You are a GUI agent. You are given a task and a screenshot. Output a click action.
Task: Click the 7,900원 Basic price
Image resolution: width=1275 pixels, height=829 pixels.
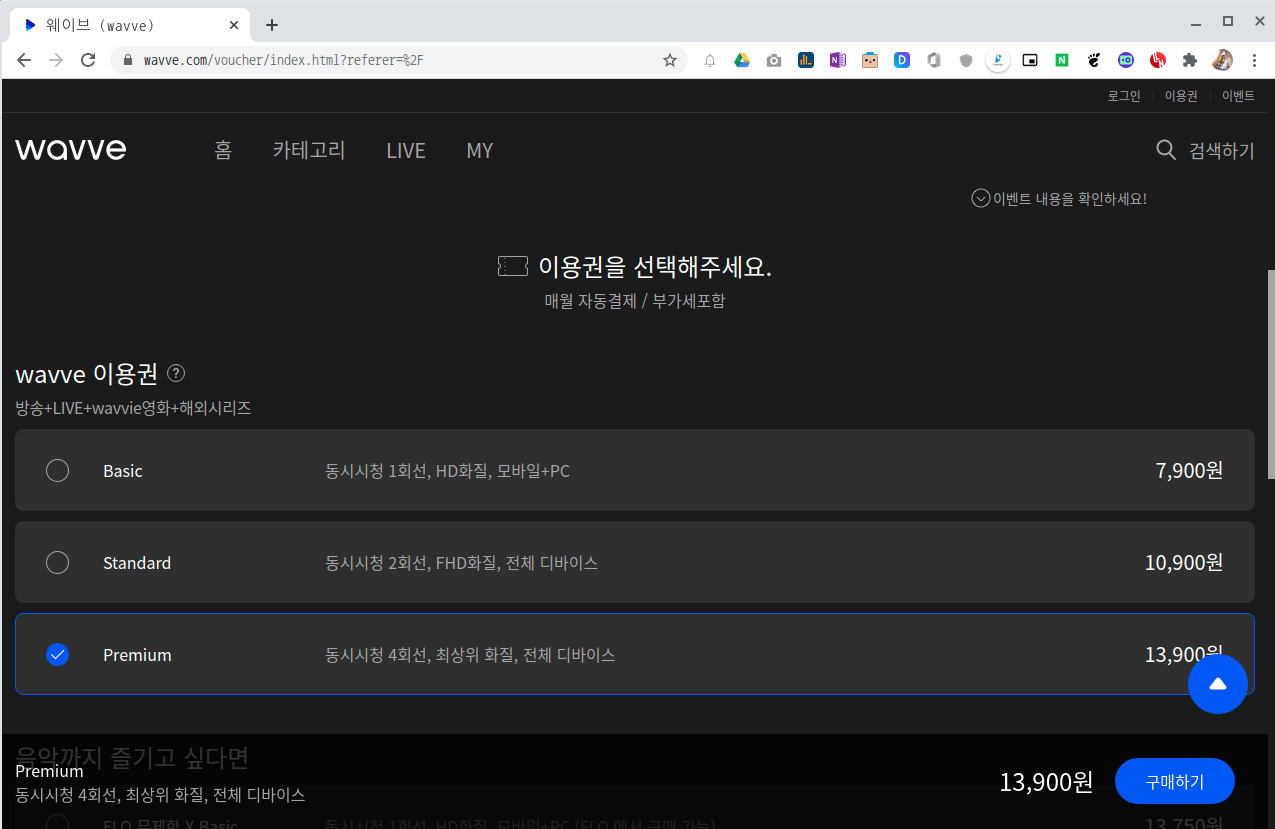[1189, 471]
